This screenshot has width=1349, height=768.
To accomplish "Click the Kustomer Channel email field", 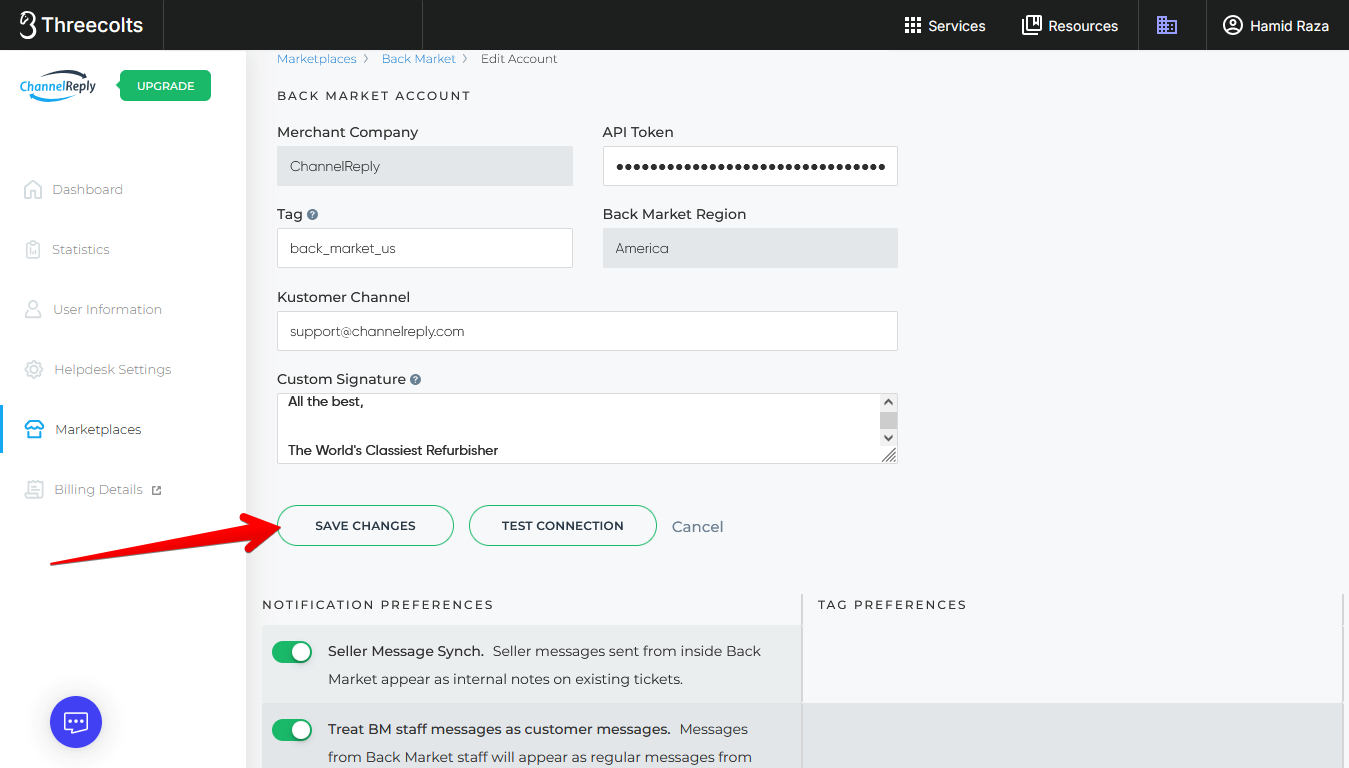I will (587, 331).
